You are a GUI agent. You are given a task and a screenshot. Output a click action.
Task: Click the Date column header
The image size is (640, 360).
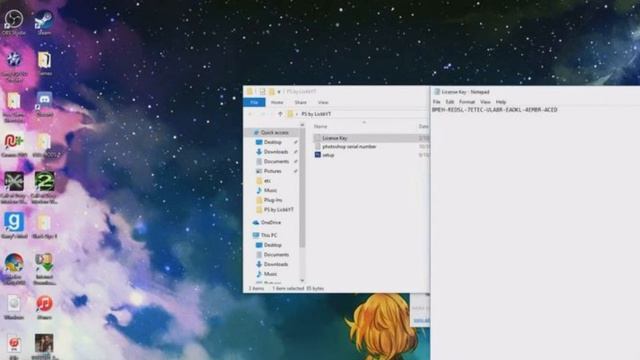[423, 127]
